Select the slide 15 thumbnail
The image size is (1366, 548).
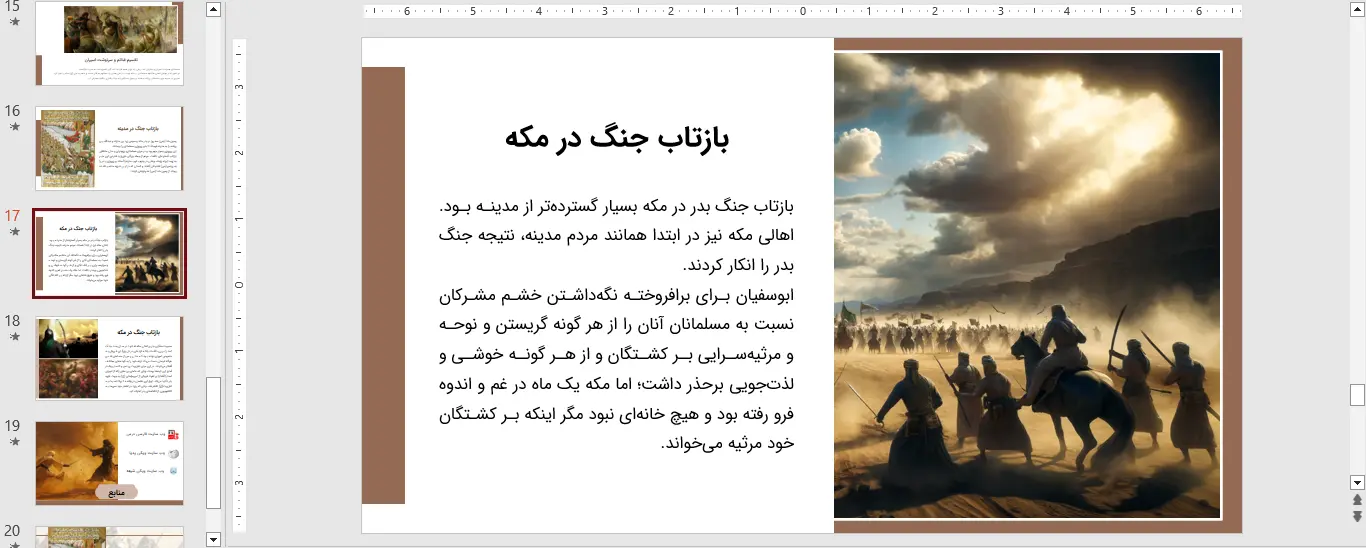pyautogui.click(x=110, y=44)
